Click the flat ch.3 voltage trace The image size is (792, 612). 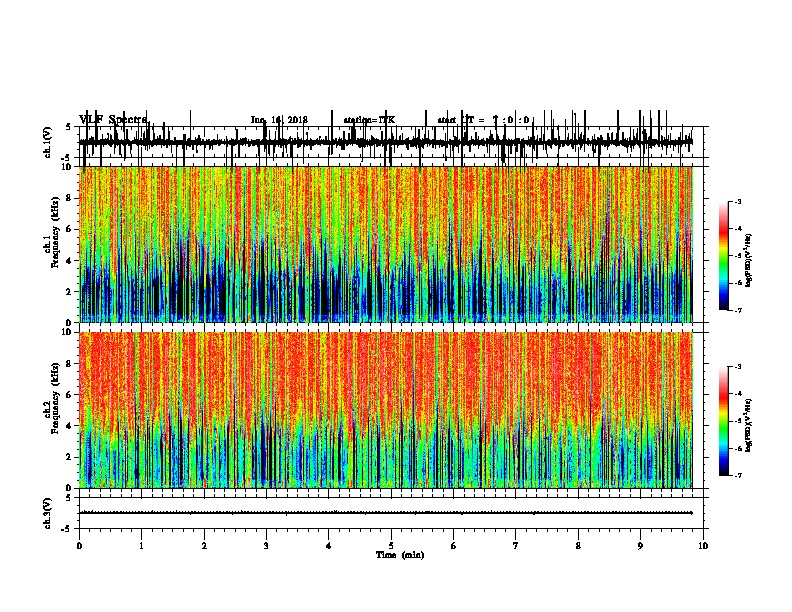click(x=385, y=513)
